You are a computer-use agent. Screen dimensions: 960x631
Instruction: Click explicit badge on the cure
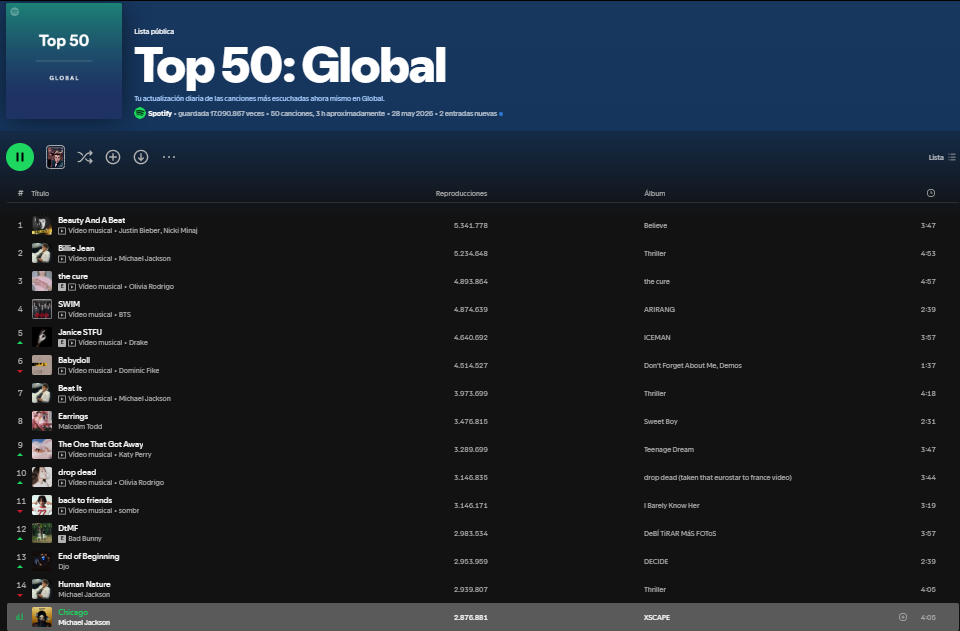[62, 287]
